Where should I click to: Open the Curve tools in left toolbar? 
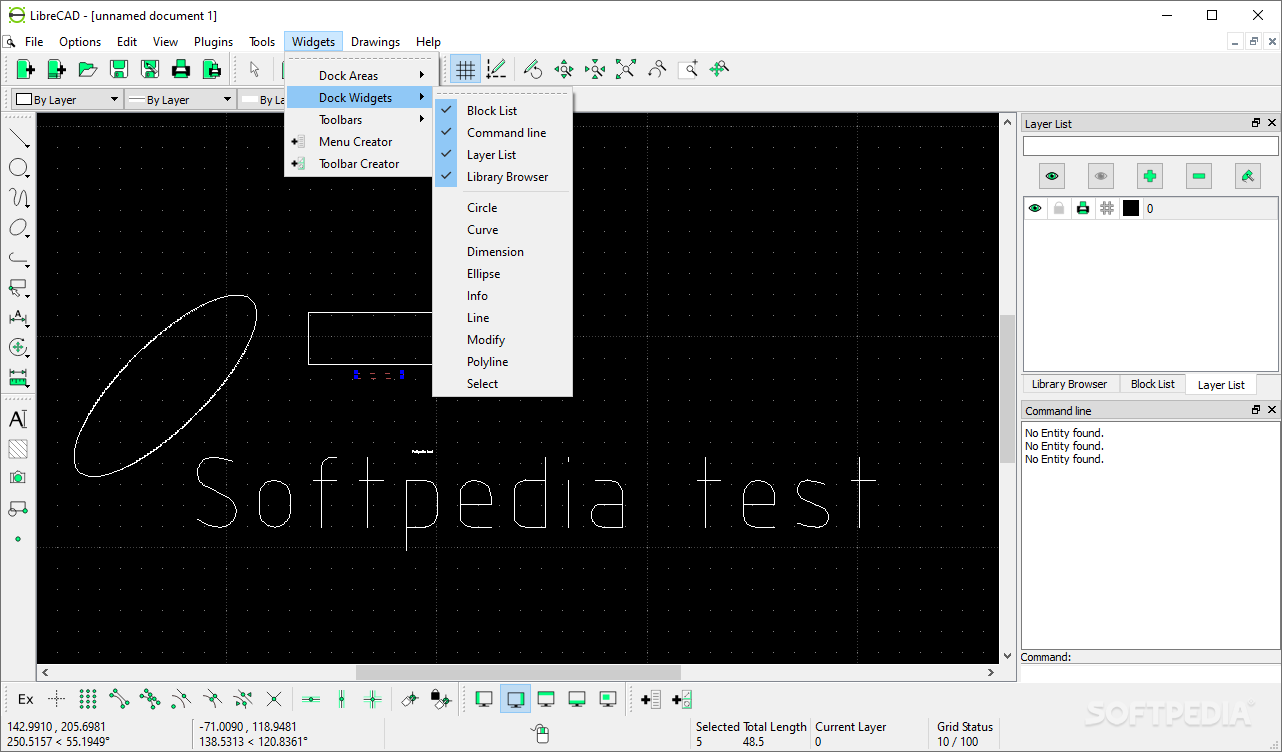tap(18, 198)
